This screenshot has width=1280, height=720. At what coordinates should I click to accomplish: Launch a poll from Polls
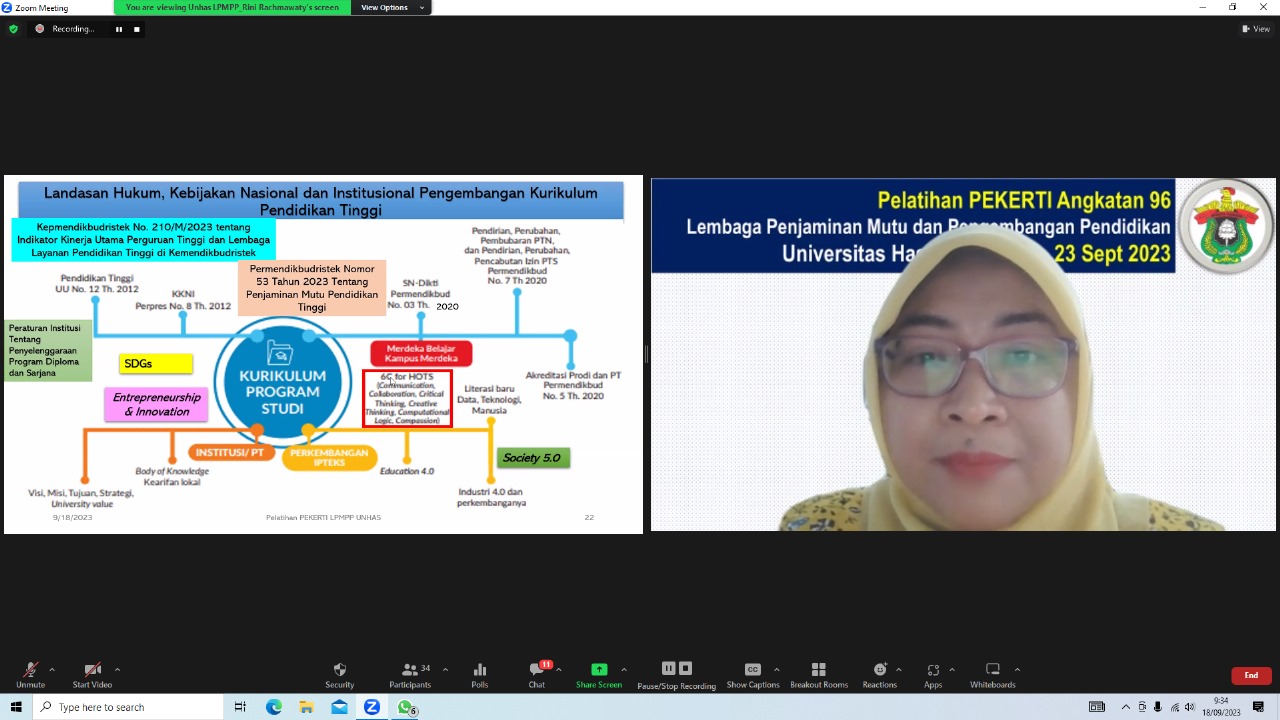[x=480, y=675]
